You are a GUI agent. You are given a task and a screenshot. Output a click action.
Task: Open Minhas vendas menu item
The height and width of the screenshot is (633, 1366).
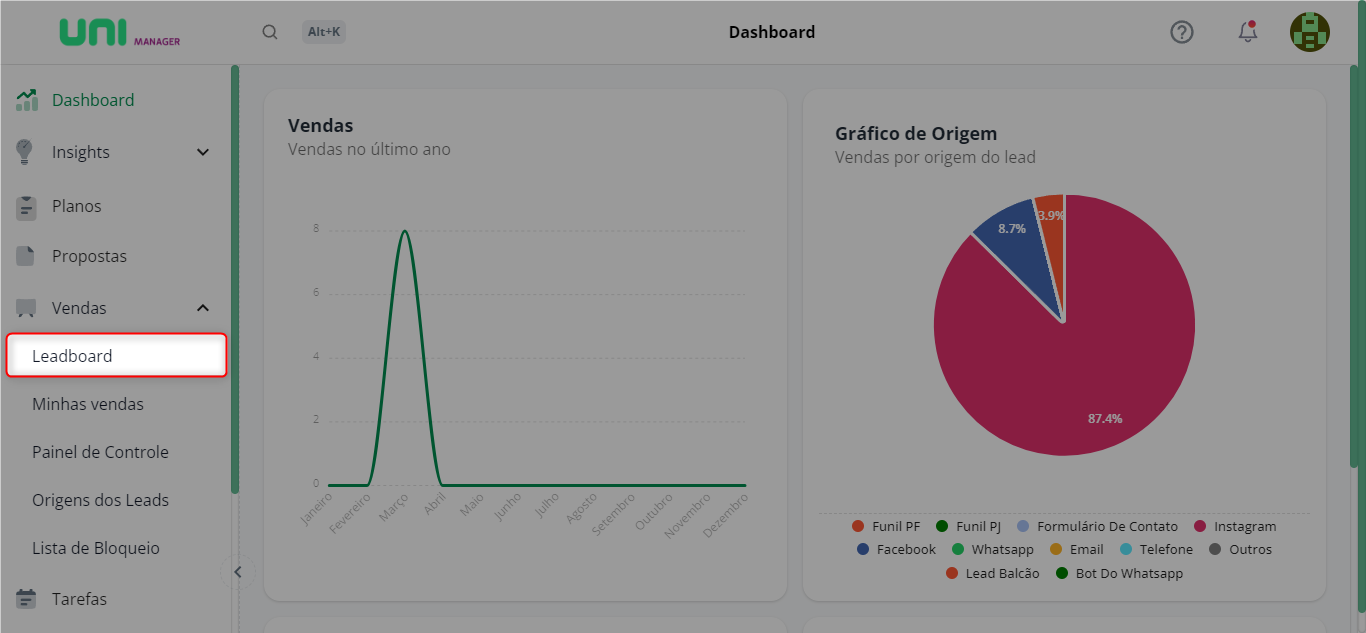click(x=88, y=405)
